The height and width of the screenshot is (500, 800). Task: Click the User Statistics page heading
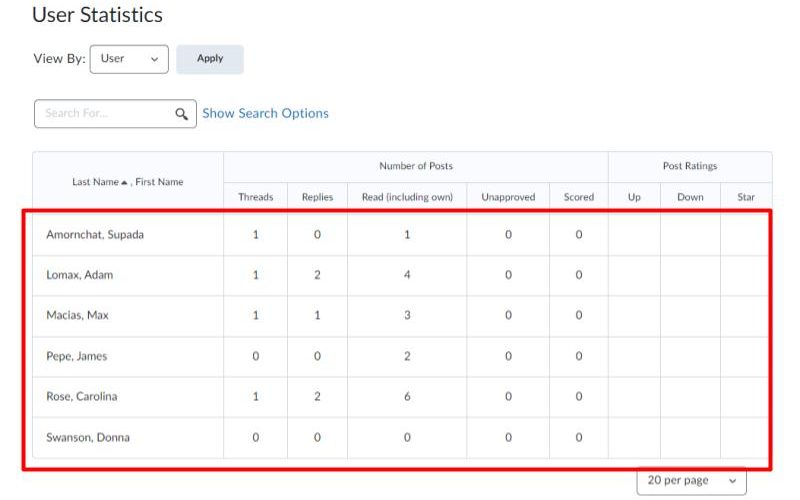(97, 14)
